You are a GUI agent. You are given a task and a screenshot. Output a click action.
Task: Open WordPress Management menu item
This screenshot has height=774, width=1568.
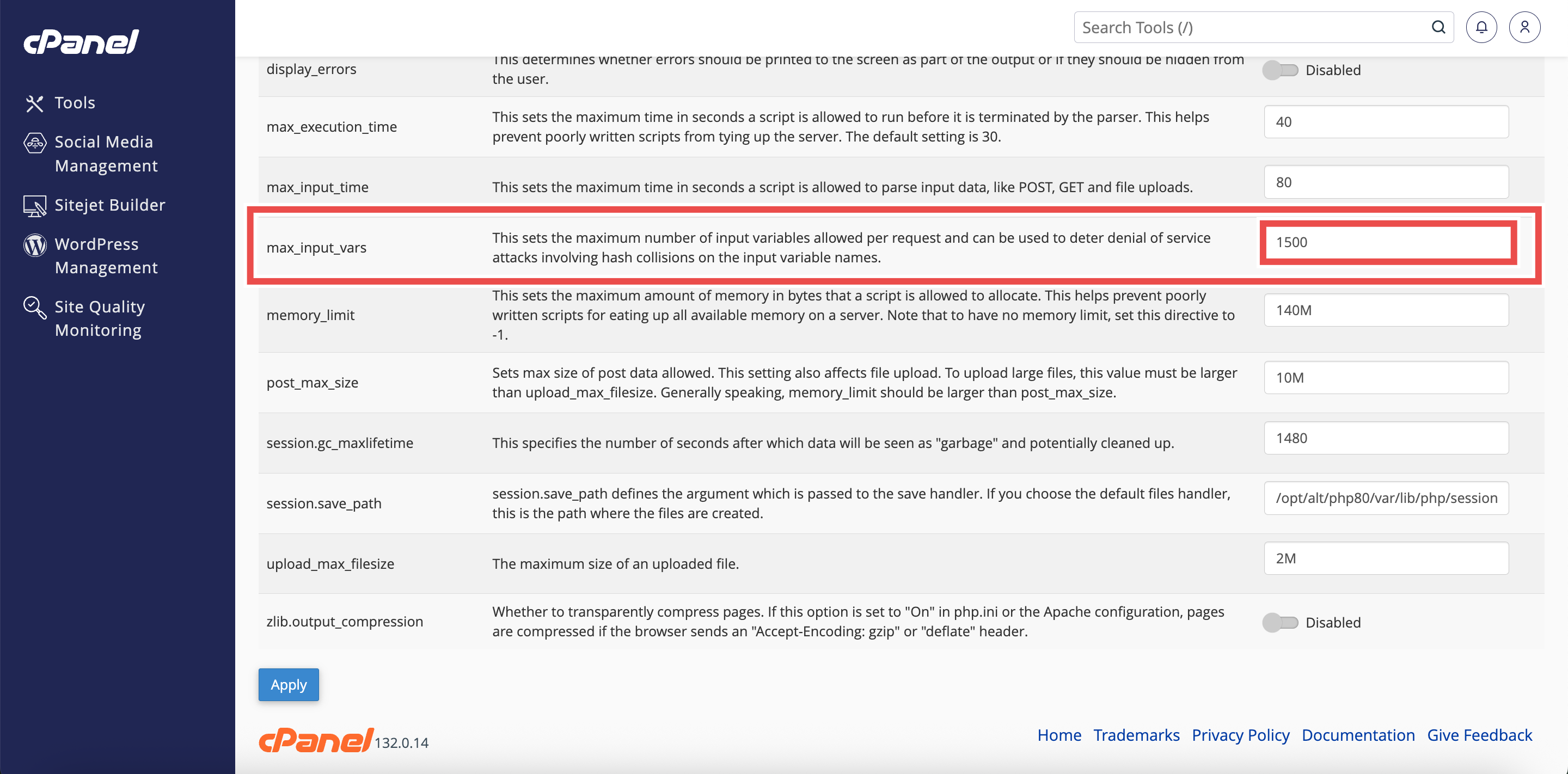coord(106,256)
